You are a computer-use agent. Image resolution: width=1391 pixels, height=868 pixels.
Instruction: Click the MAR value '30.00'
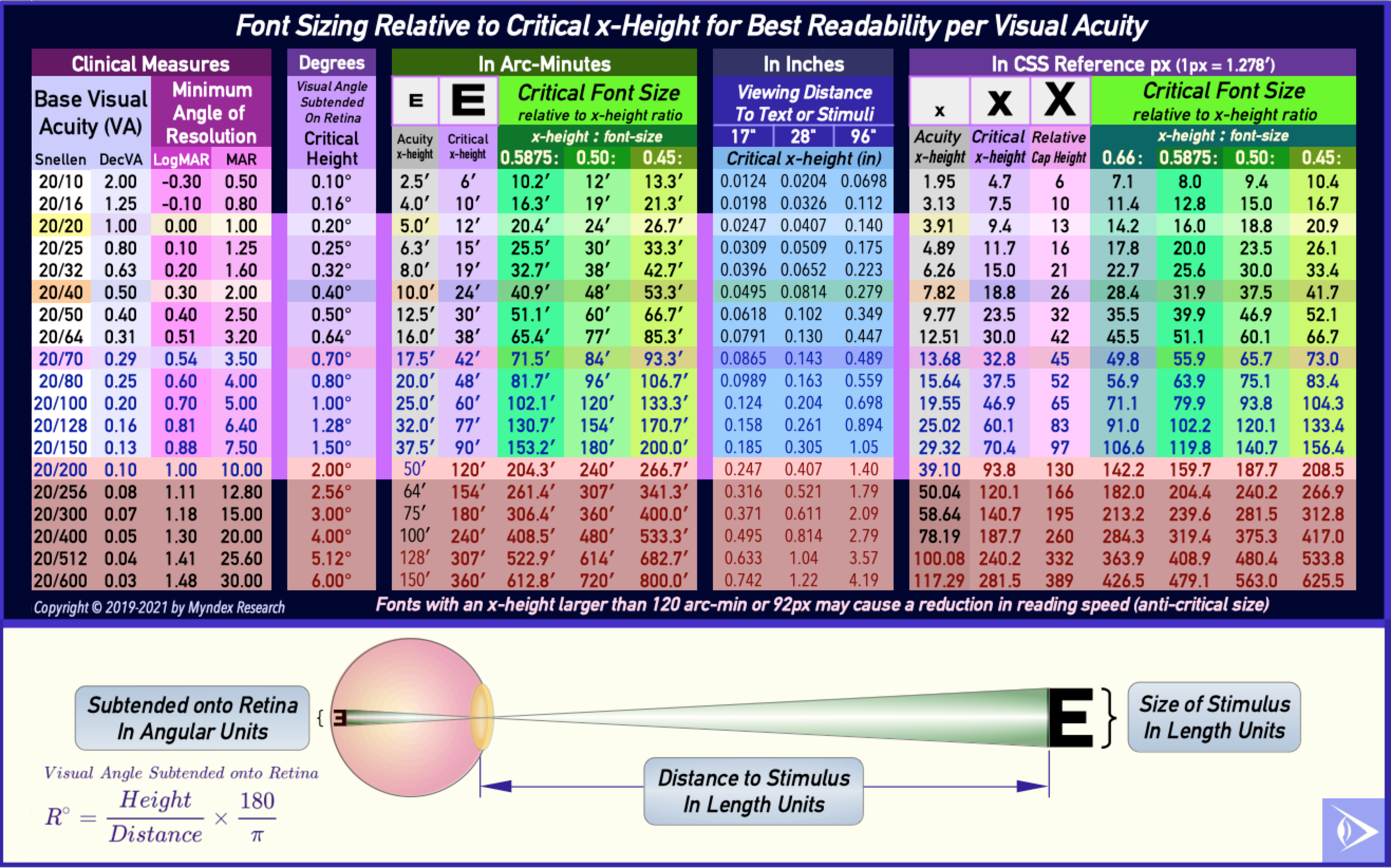(x=241, y=580)
